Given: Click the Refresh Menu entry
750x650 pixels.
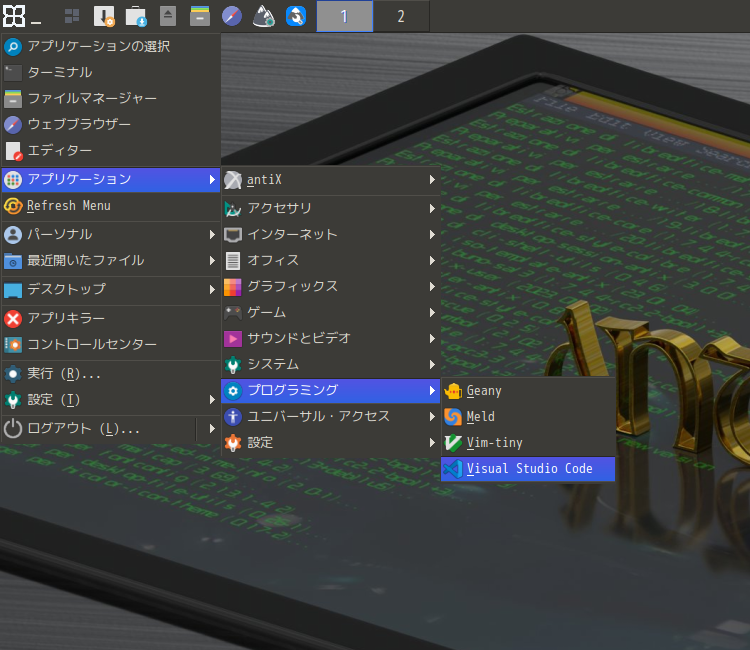Looking at the screenshot, I should 111,206.
